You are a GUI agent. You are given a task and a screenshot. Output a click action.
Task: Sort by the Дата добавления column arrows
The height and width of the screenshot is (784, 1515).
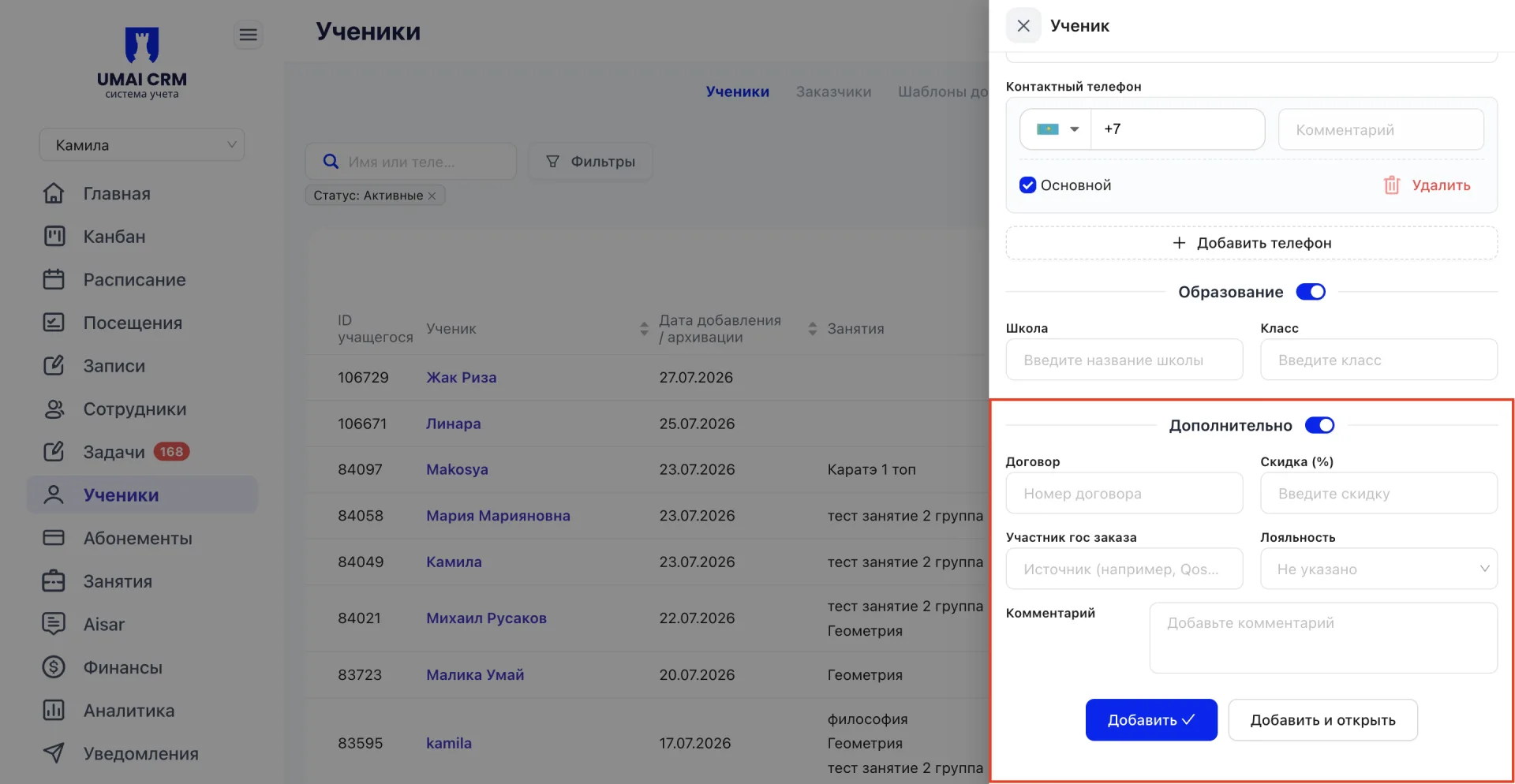[x=813, y=329]
